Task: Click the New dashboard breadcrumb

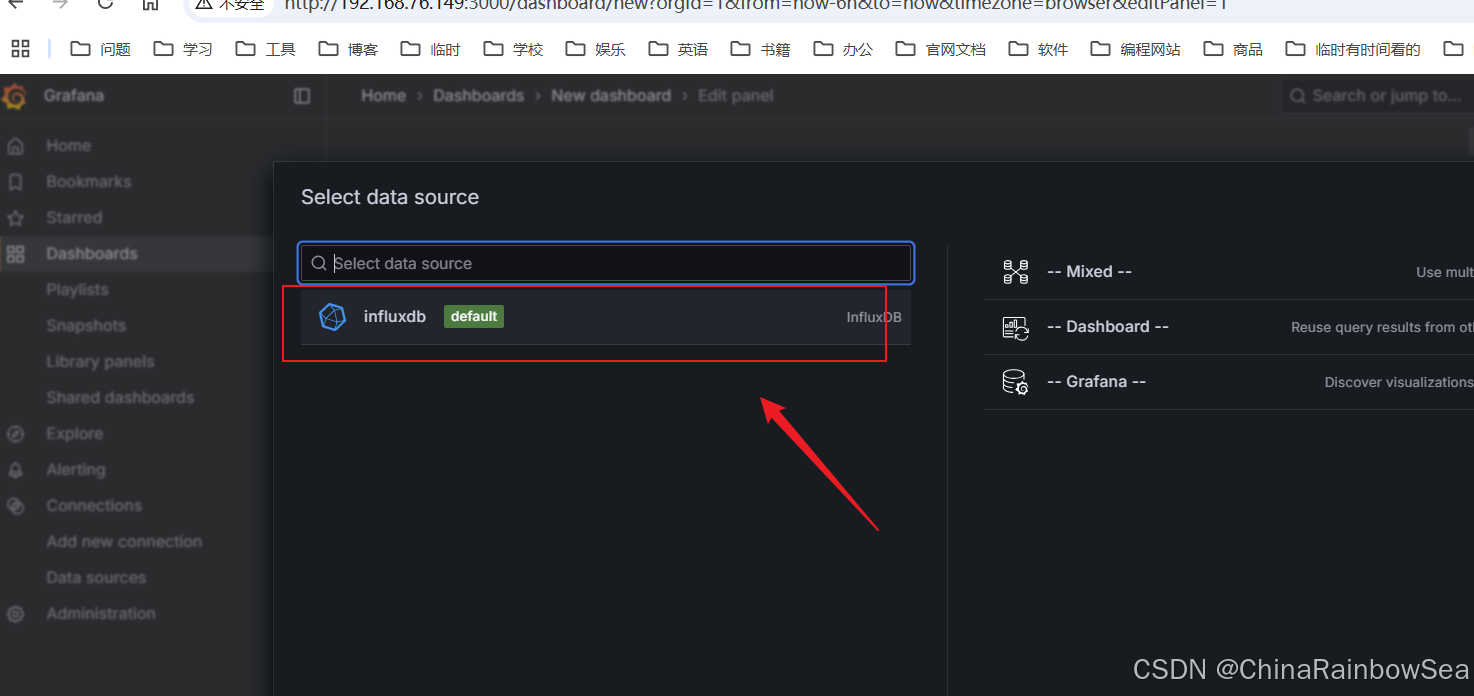Action: tap(610, 96)
